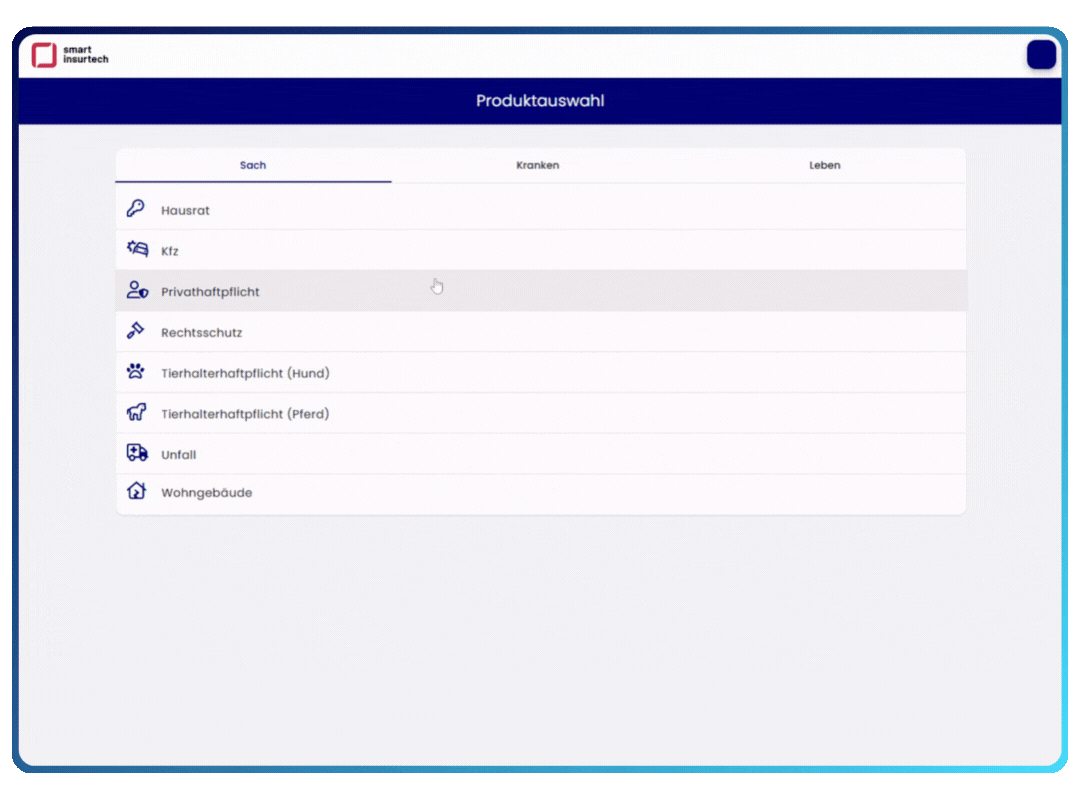The image size is (1080, 800).
Task: Select the Rechtsschutz text label
Action: tap(201, 332)
